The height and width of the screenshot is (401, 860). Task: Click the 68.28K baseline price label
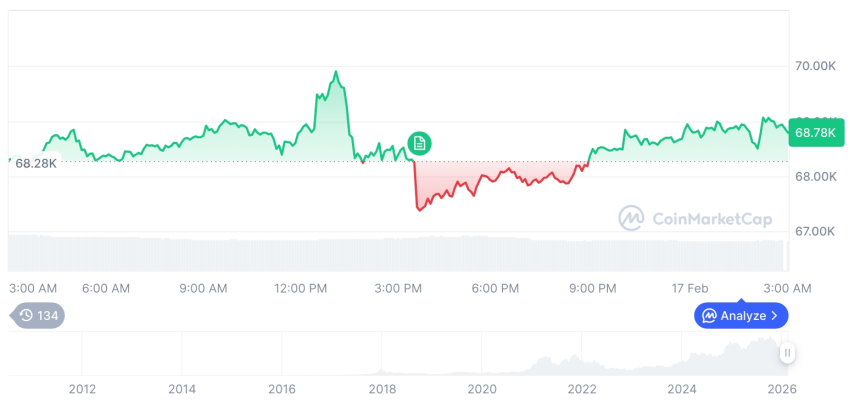[36, 162]
